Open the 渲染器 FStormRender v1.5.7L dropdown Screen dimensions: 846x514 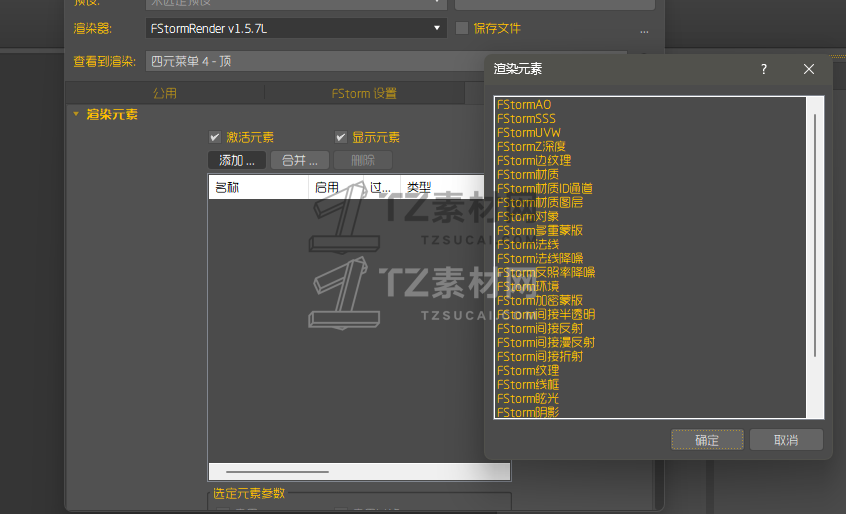[x=296, y=29]
